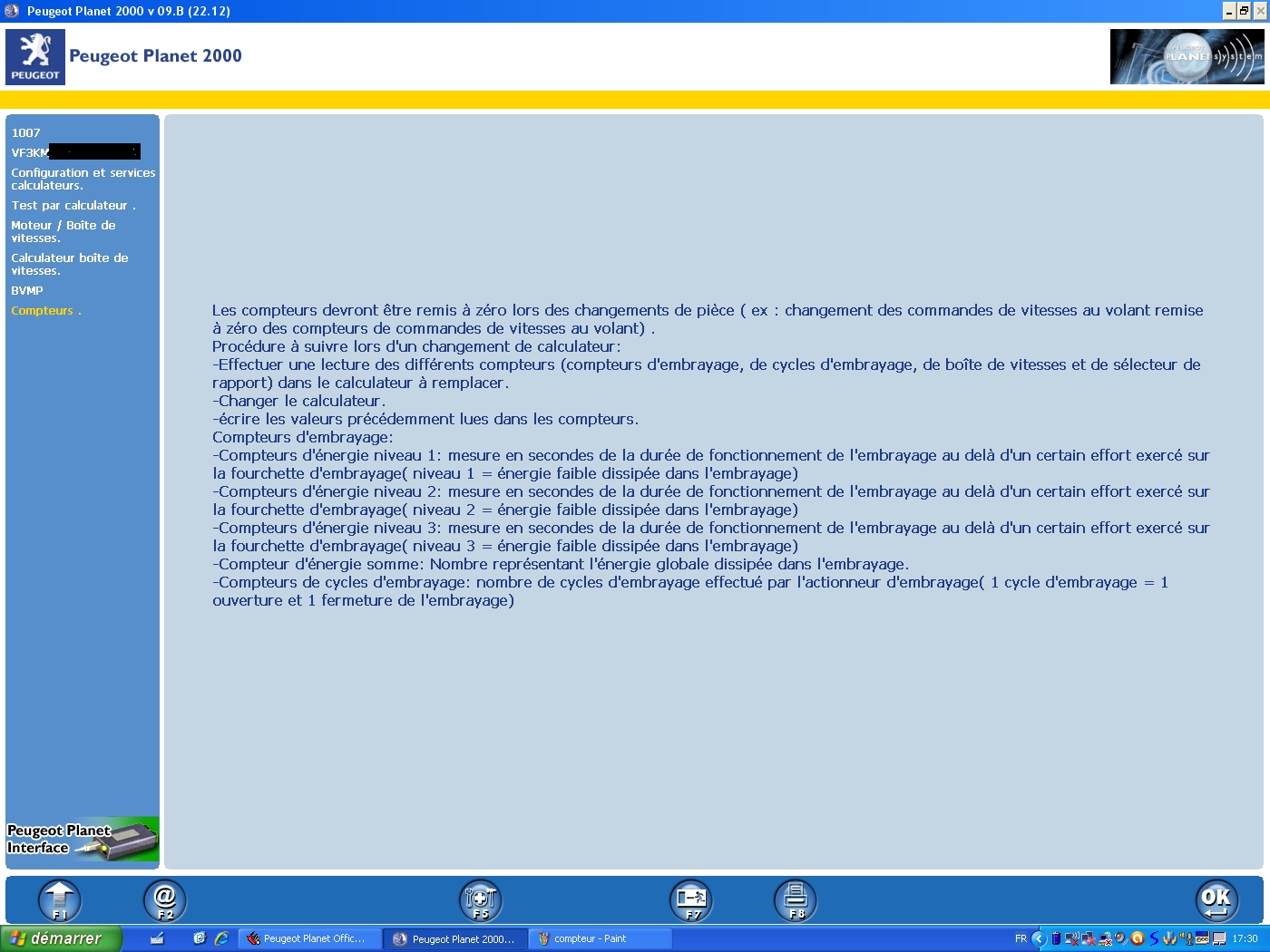Open the F5 tools icon
The width and height of the screenshot is (1270, 952).
pos(481,900)
